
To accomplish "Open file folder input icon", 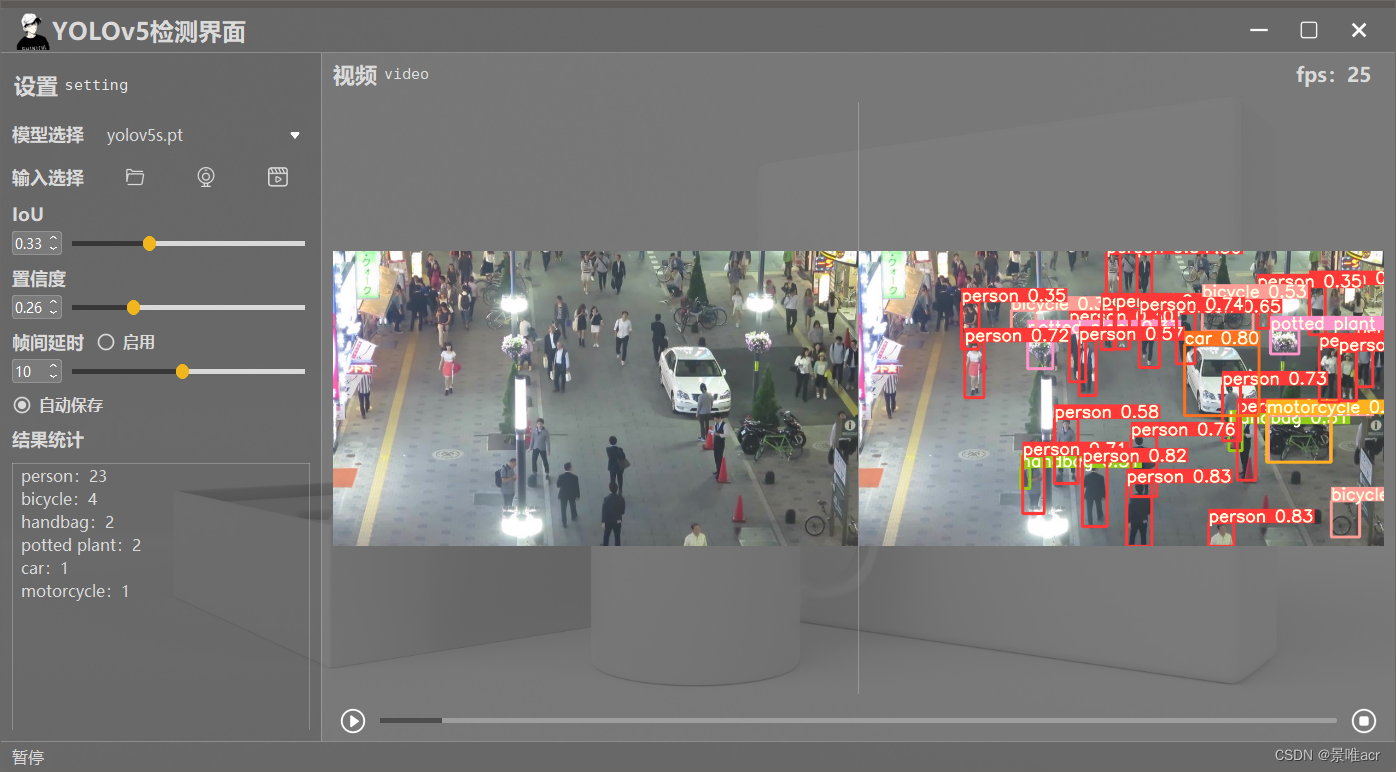I will pyautogui.click(x=135, y=178).
